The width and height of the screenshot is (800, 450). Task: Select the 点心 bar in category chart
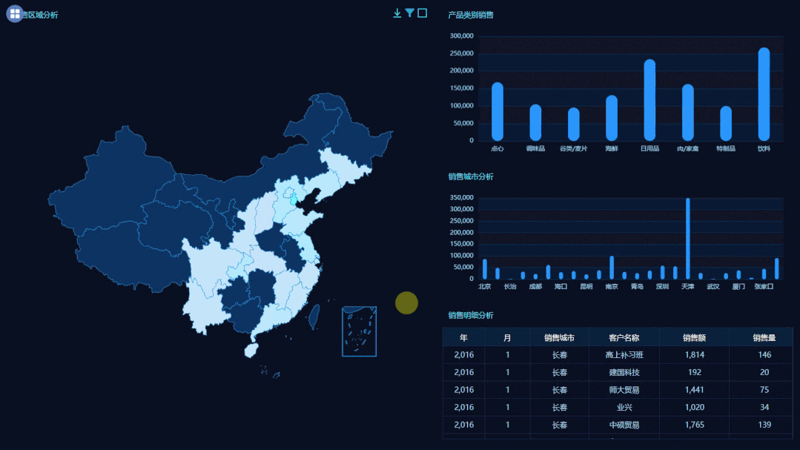497,111
